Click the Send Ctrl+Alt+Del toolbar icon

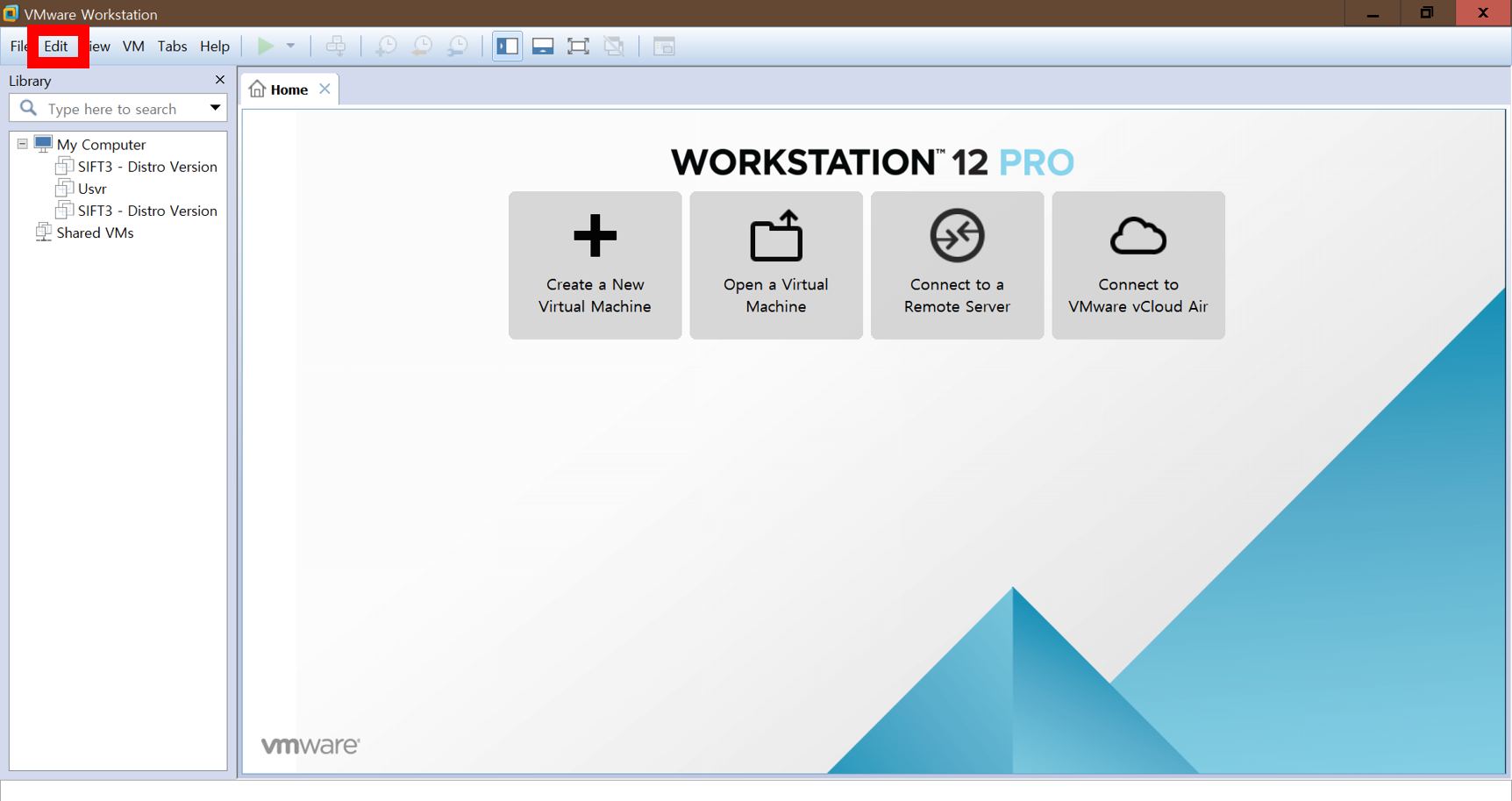(336, 46)
